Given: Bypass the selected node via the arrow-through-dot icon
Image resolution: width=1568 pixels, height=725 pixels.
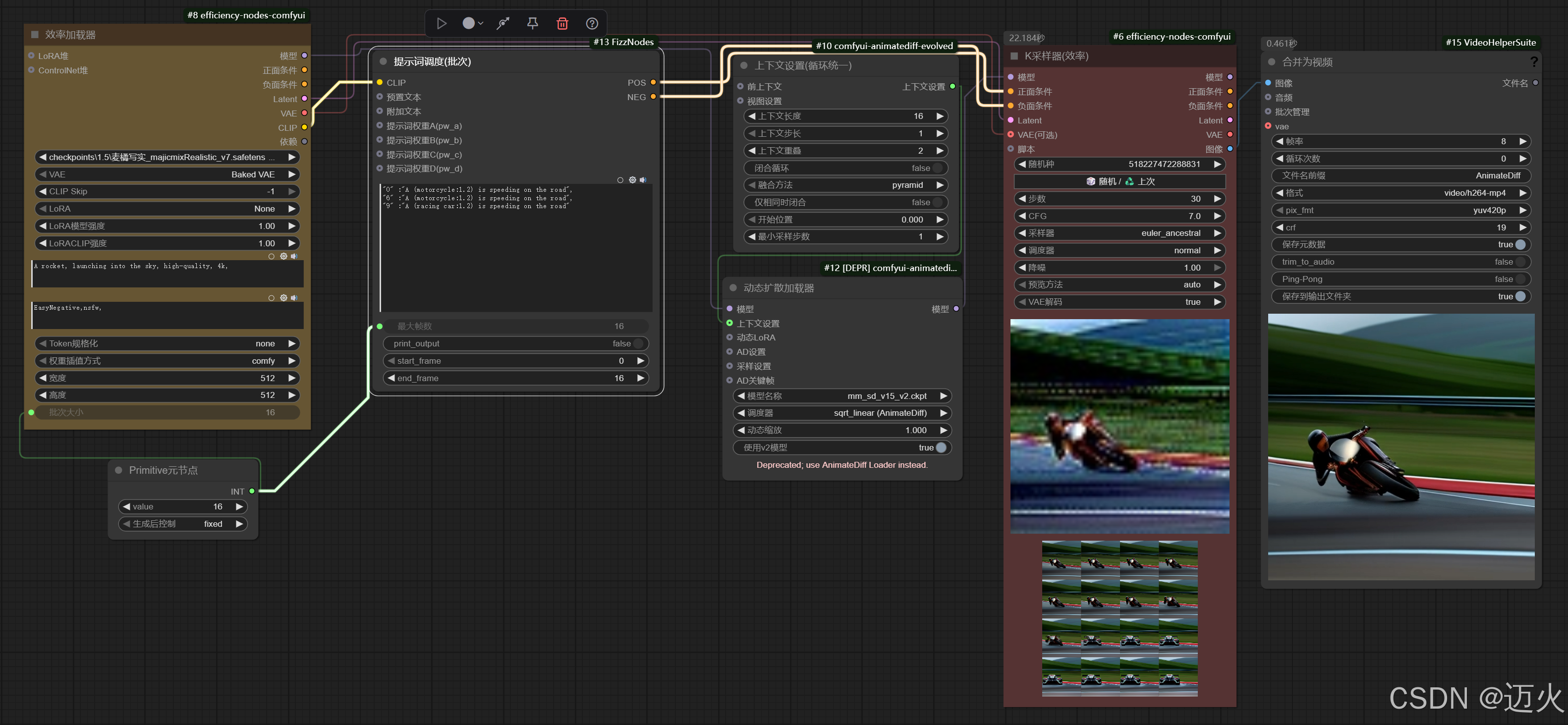Looking at the screenshot, I should (x=503, y=23).
